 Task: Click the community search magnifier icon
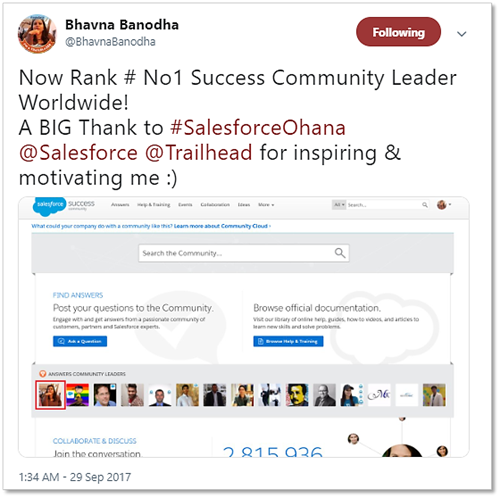pyautogui.click(x=340, y=253)
